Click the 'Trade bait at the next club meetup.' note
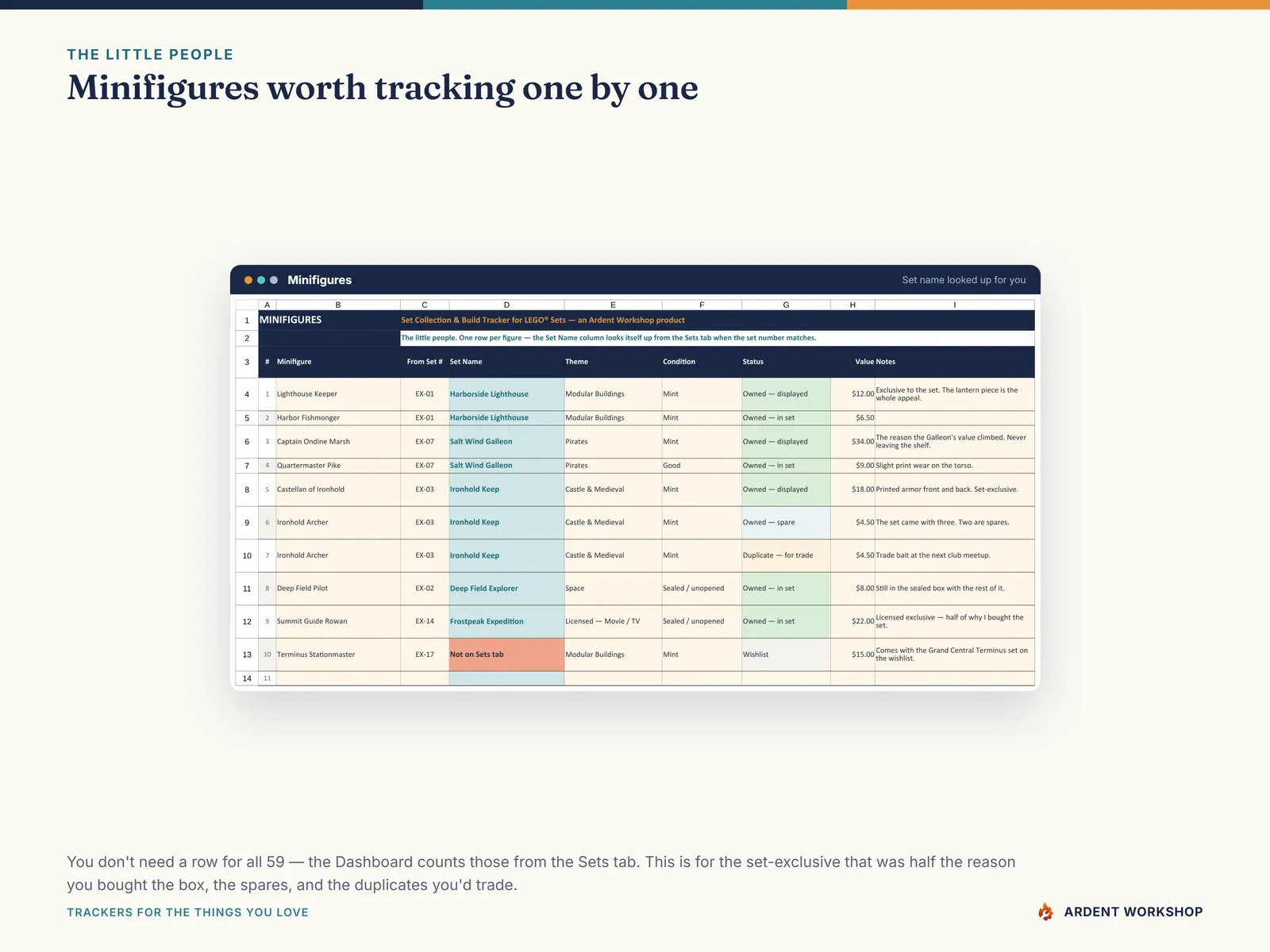This screenshot has width=1270, height=952. pyautogui.click(x=955, y=555)
